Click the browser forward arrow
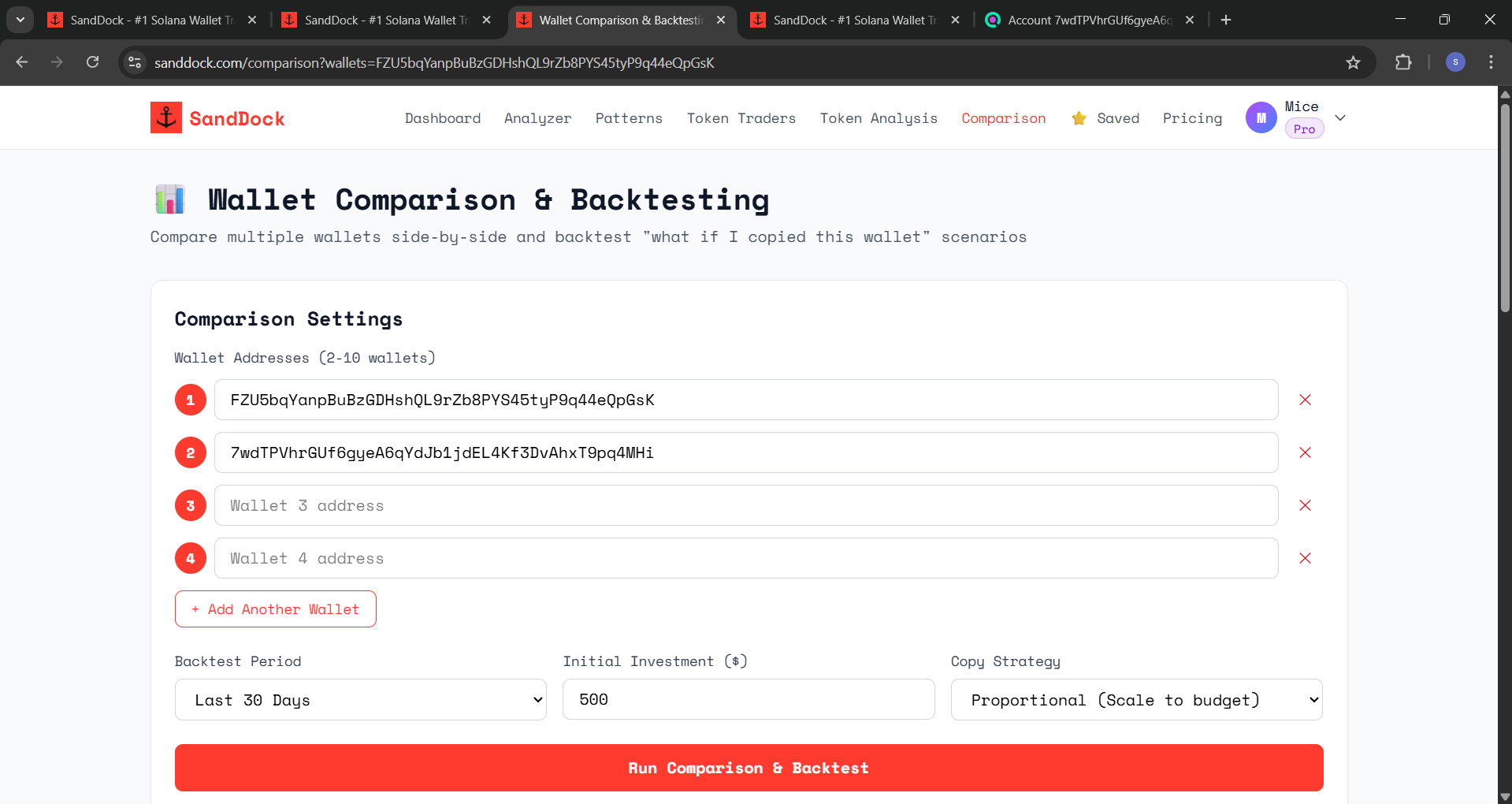Screen dimensions: 1512x804 click(57, 62)
